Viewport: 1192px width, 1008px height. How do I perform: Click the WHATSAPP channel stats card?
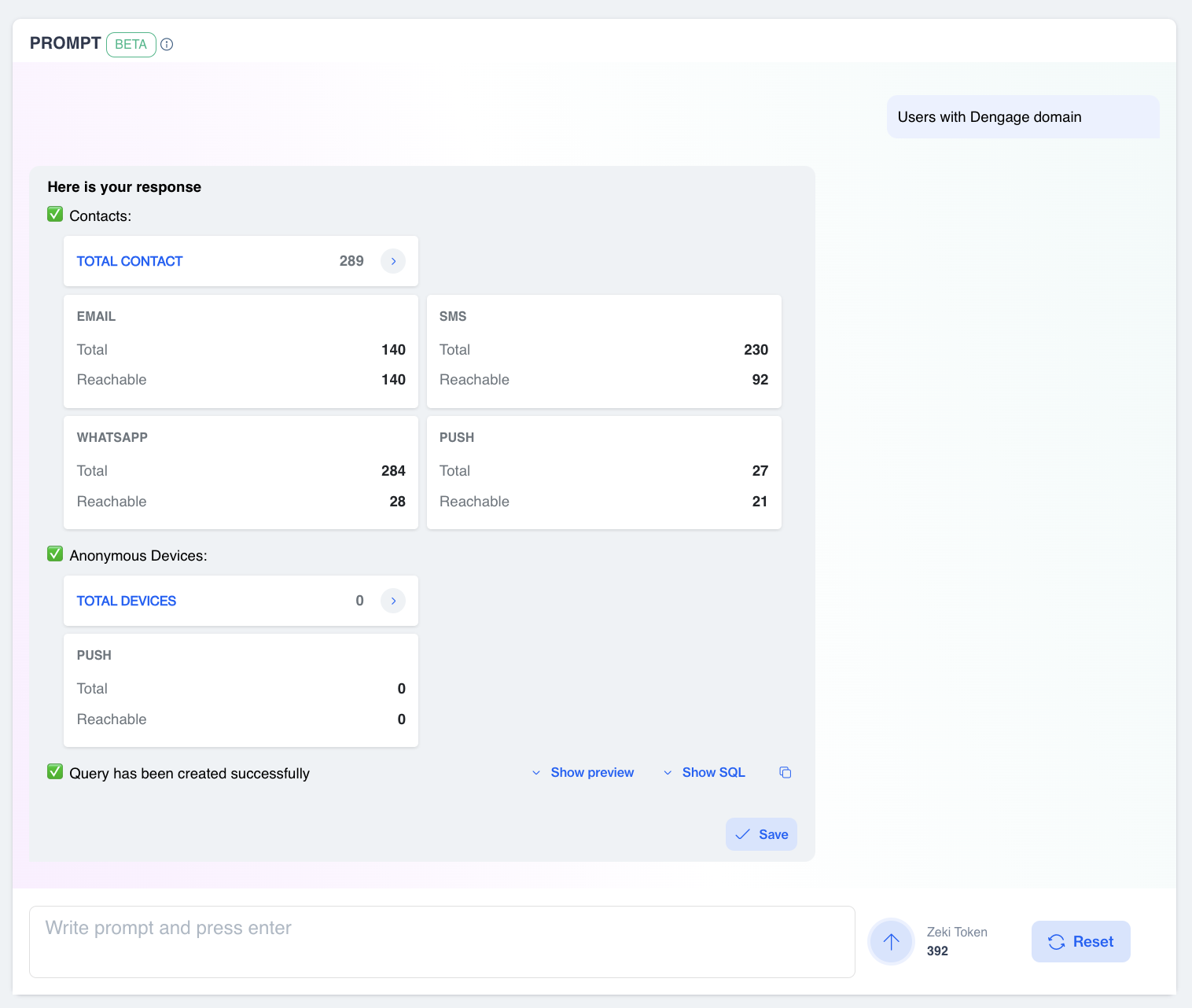click(x=241, y=472)
